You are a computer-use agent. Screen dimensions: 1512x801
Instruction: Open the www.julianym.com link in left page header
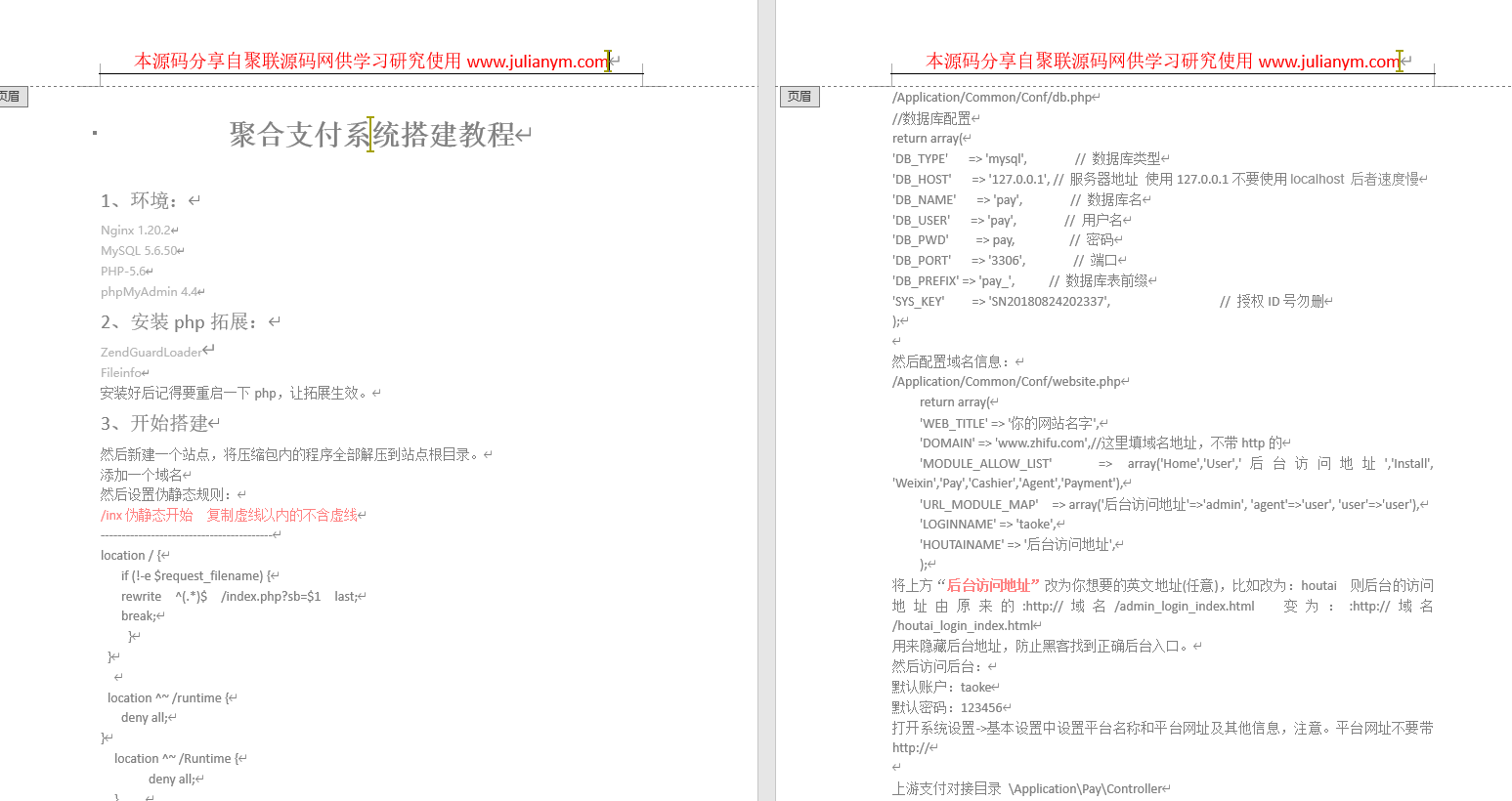538,62
